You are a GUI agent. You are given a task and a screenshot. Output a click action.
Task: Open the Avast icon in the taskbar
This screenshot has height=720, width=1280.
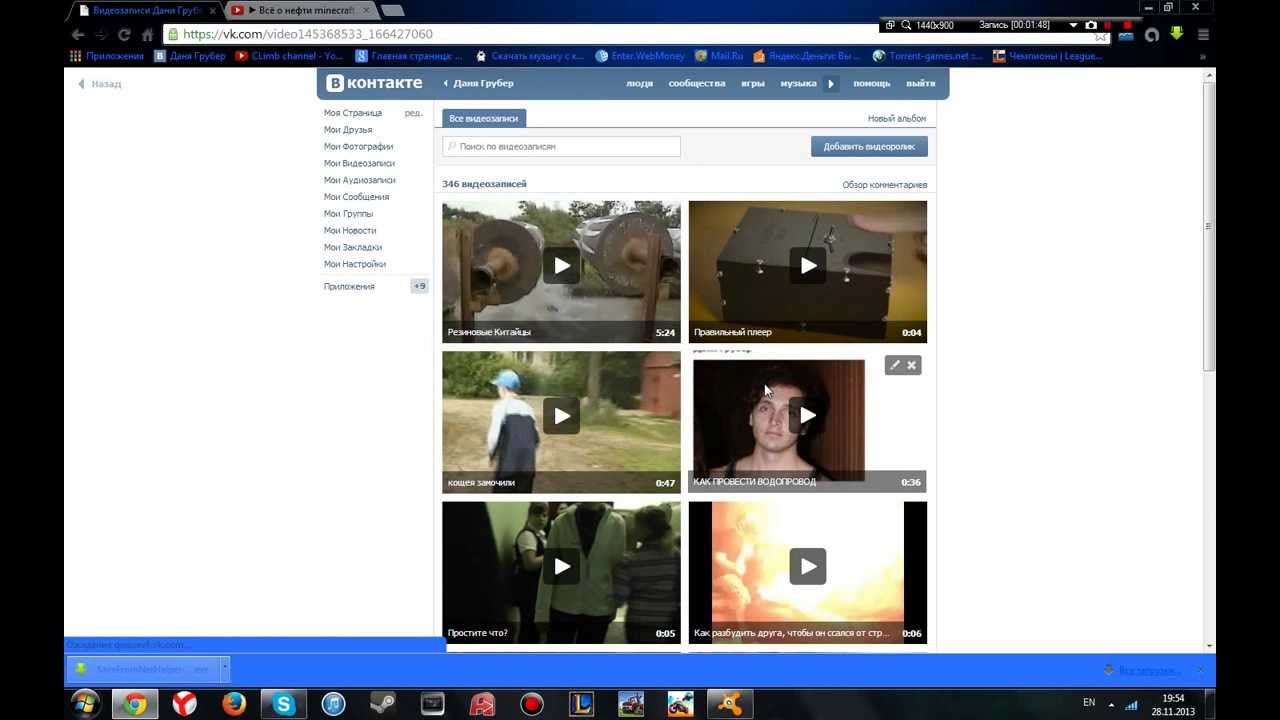click(730, 705)
